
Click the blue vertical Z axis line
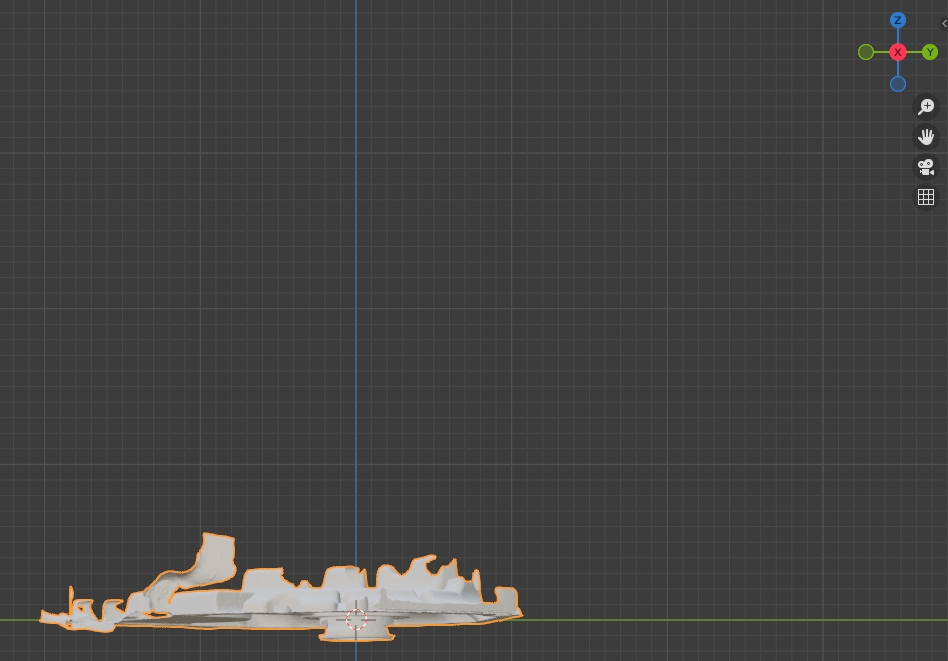(356, 300)
